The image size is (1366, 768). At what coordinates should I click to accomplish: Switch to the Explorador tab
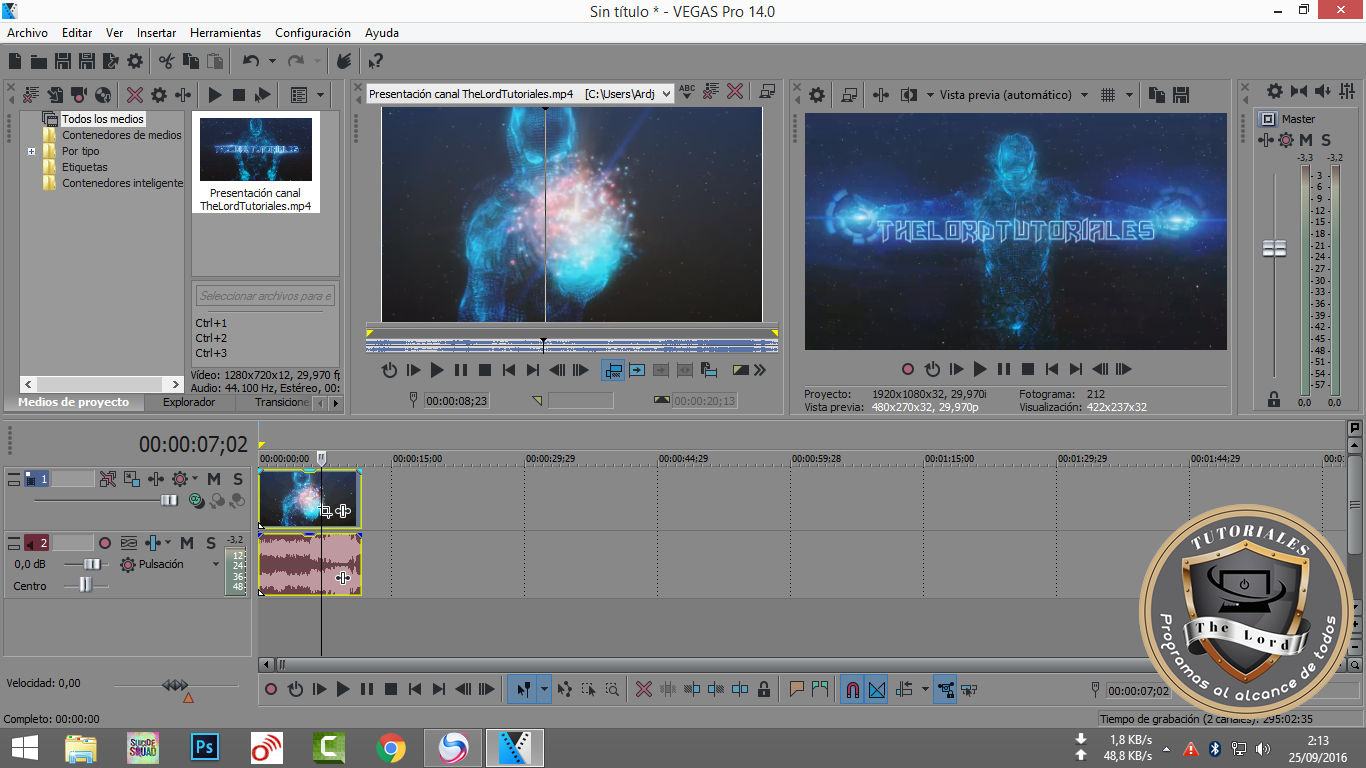pos(189,403)
